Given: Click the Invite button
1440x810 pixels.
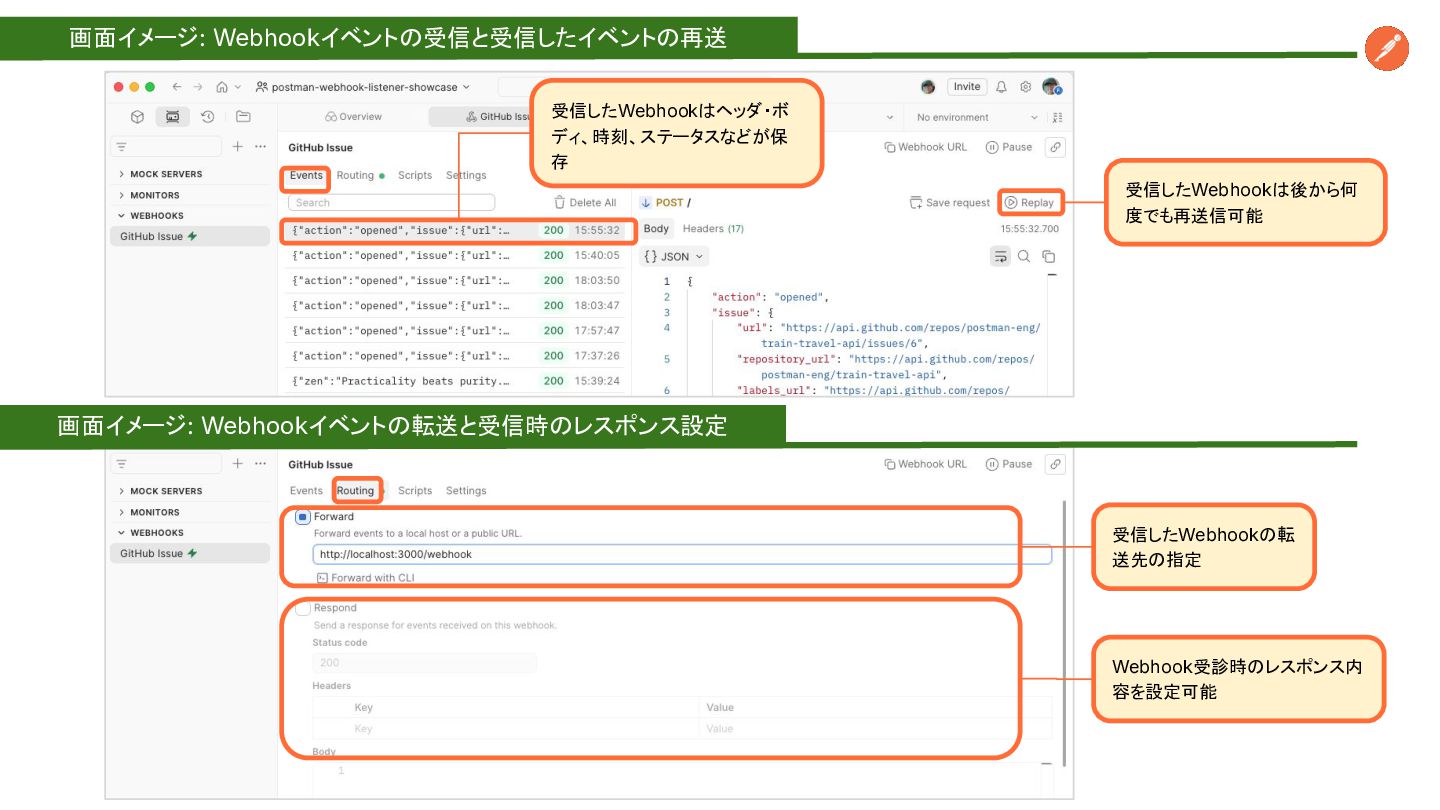Looking at the screenshot, I should coord(967,87).
